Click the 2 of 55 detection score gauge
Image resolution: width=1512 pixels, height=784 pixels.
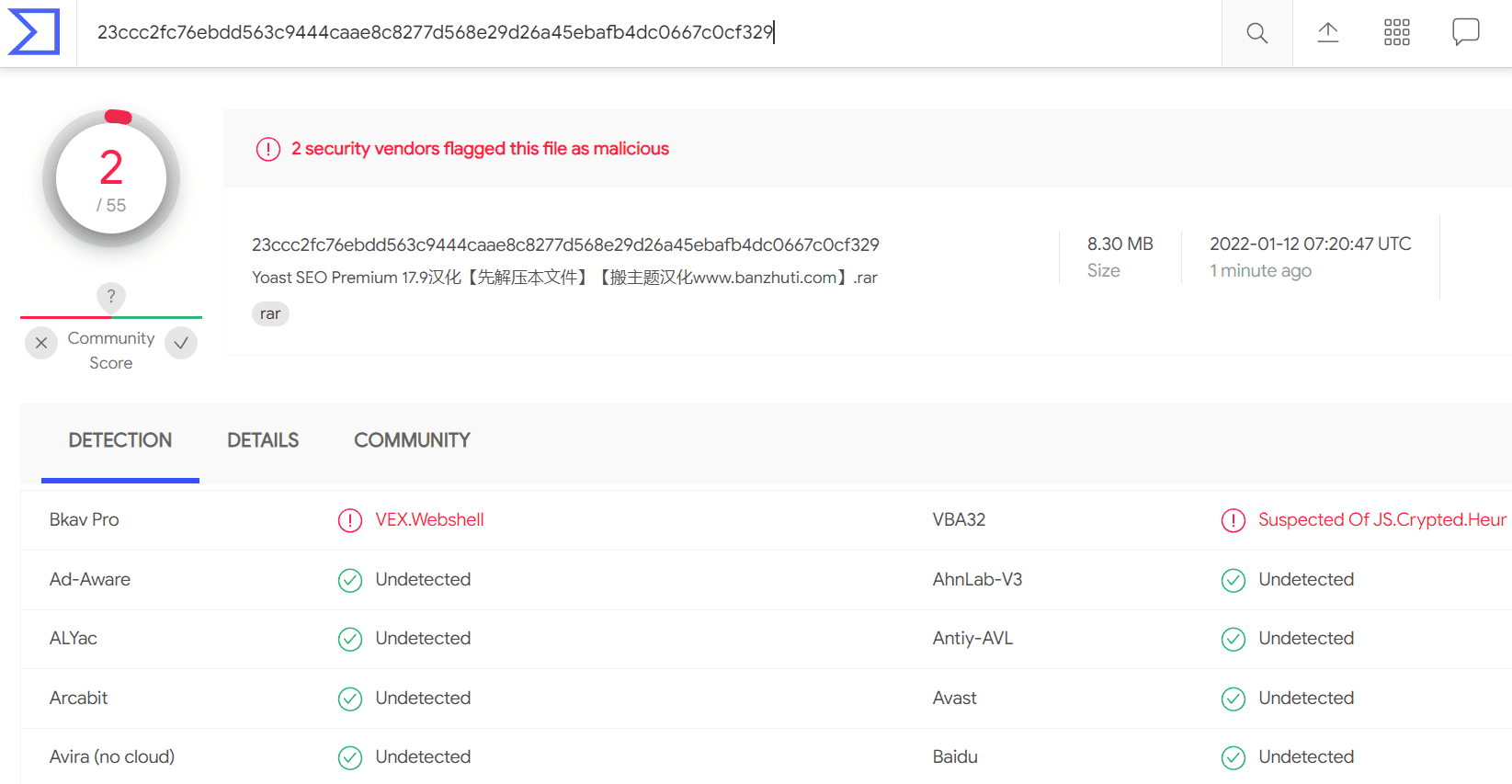(x=111, y=178)
